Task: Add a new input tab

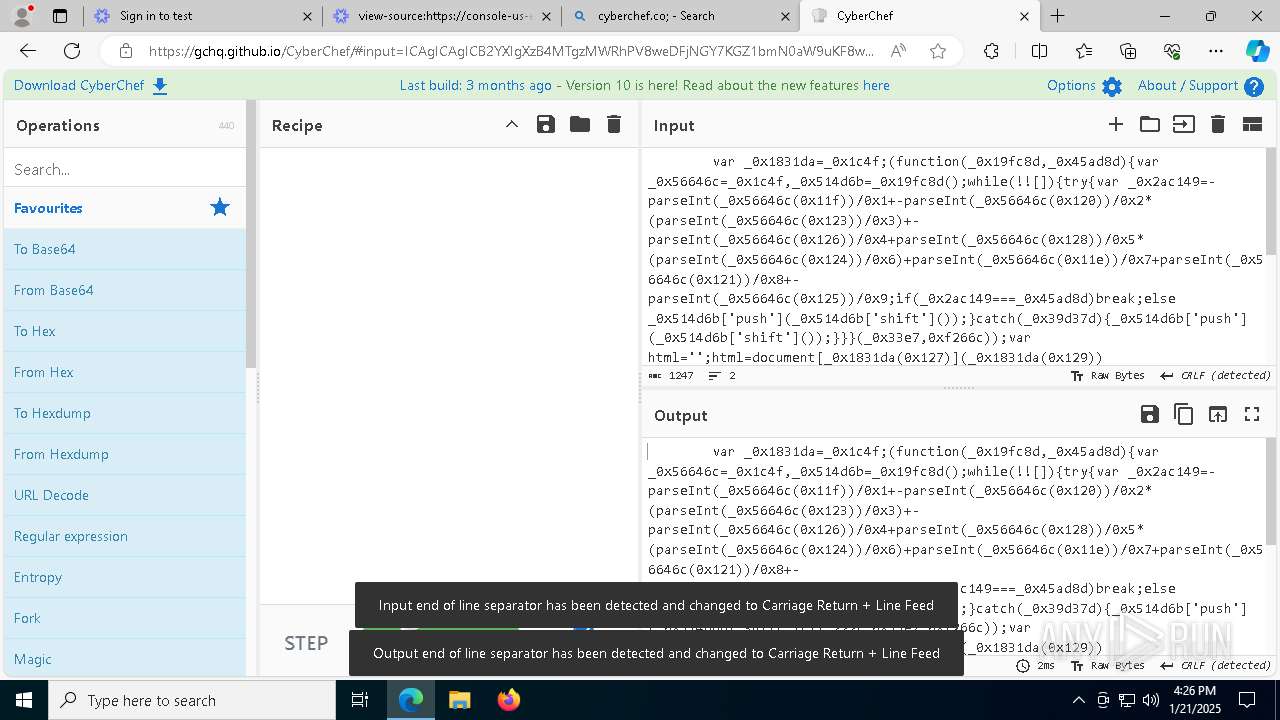Action: click(1116, 124)
